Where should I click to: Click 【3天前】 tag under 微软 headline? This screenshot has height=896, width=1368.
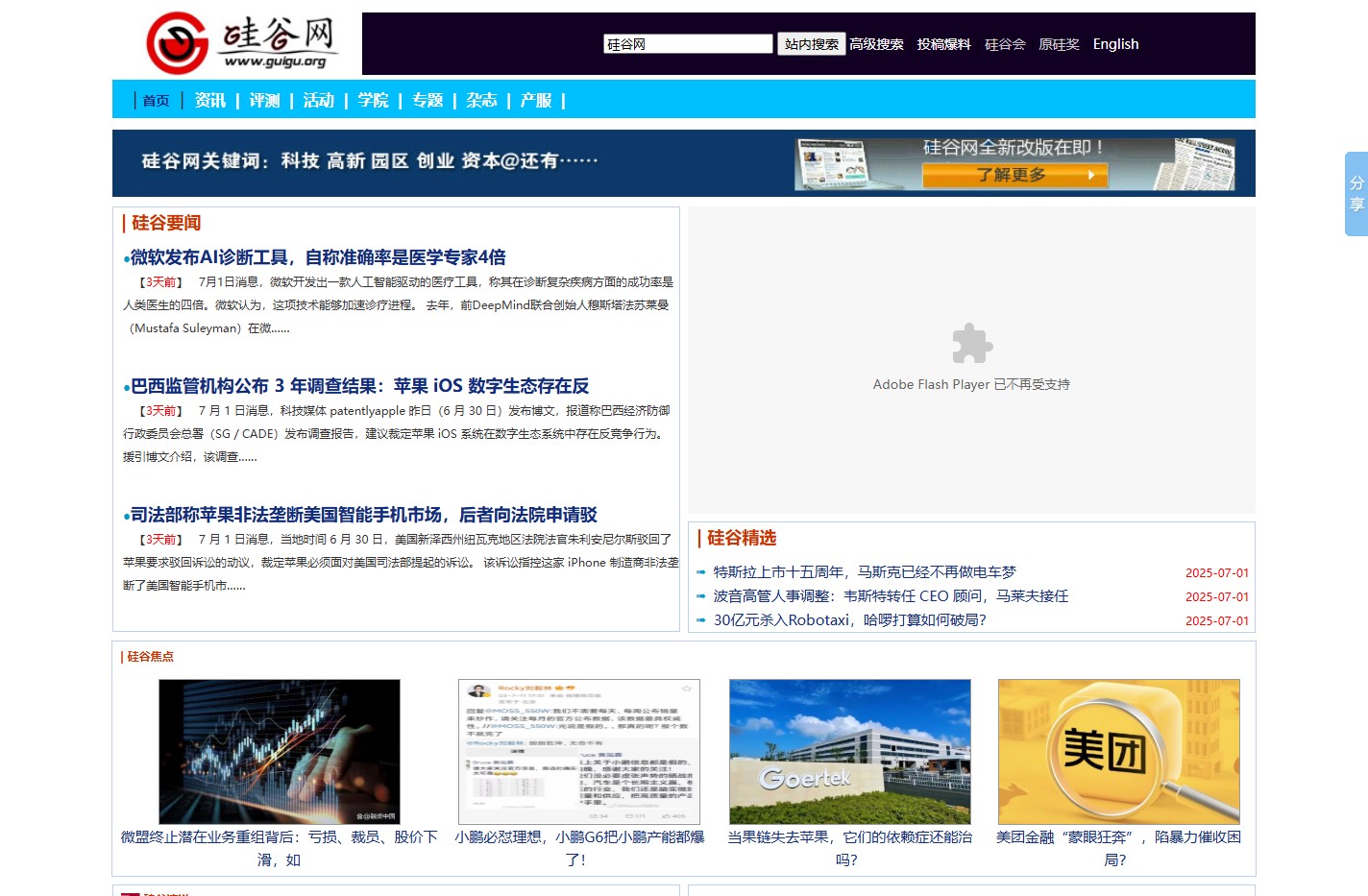coord(159,282)
